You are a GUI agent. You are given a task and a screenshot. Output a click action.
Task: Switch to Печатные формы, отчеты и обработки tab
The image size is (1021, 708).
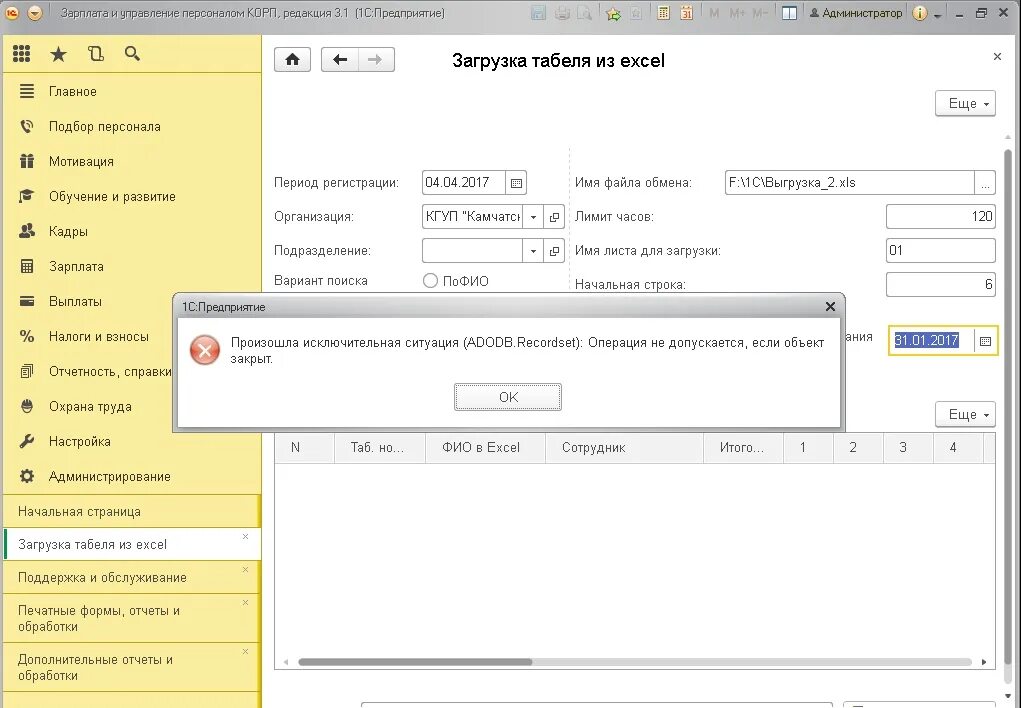[x=132, y=618]
